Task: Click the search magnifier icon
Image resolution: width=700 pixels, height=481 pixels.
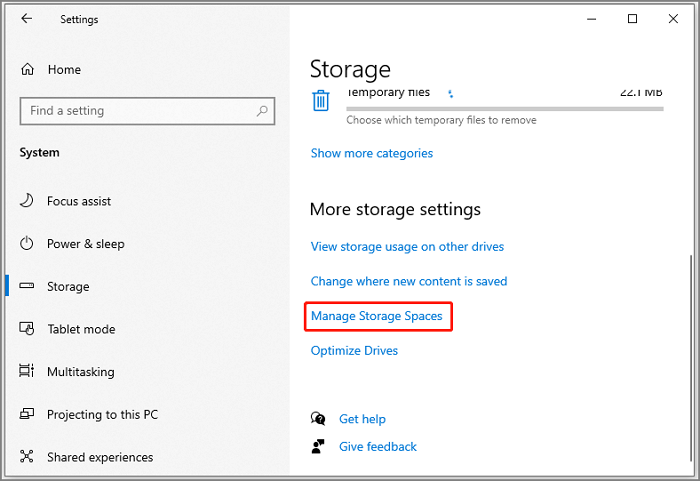Action: tap(263, 111)
